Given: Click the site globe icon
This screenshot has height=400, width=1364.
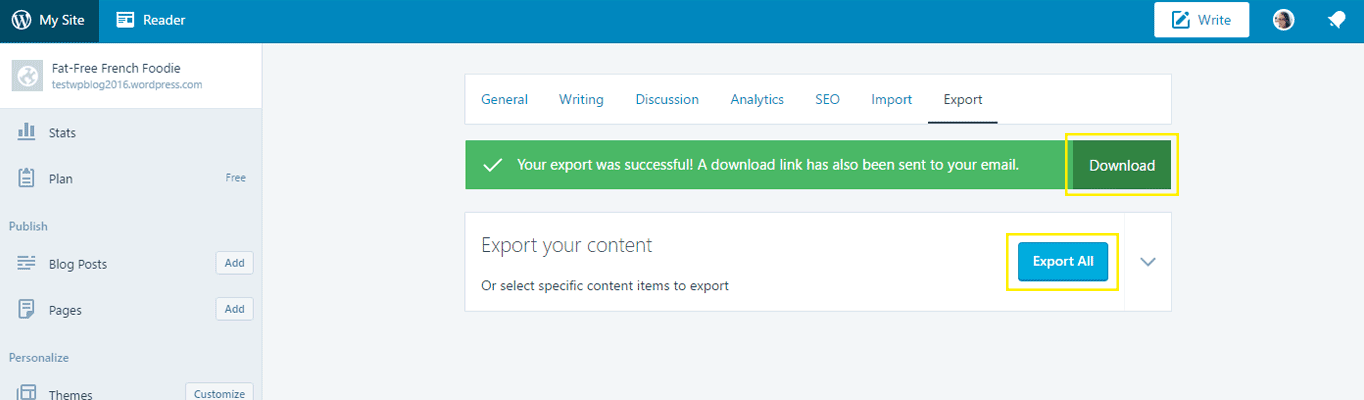Looking at the screenshot, I should pyautogui.click(x=29, y=76).
